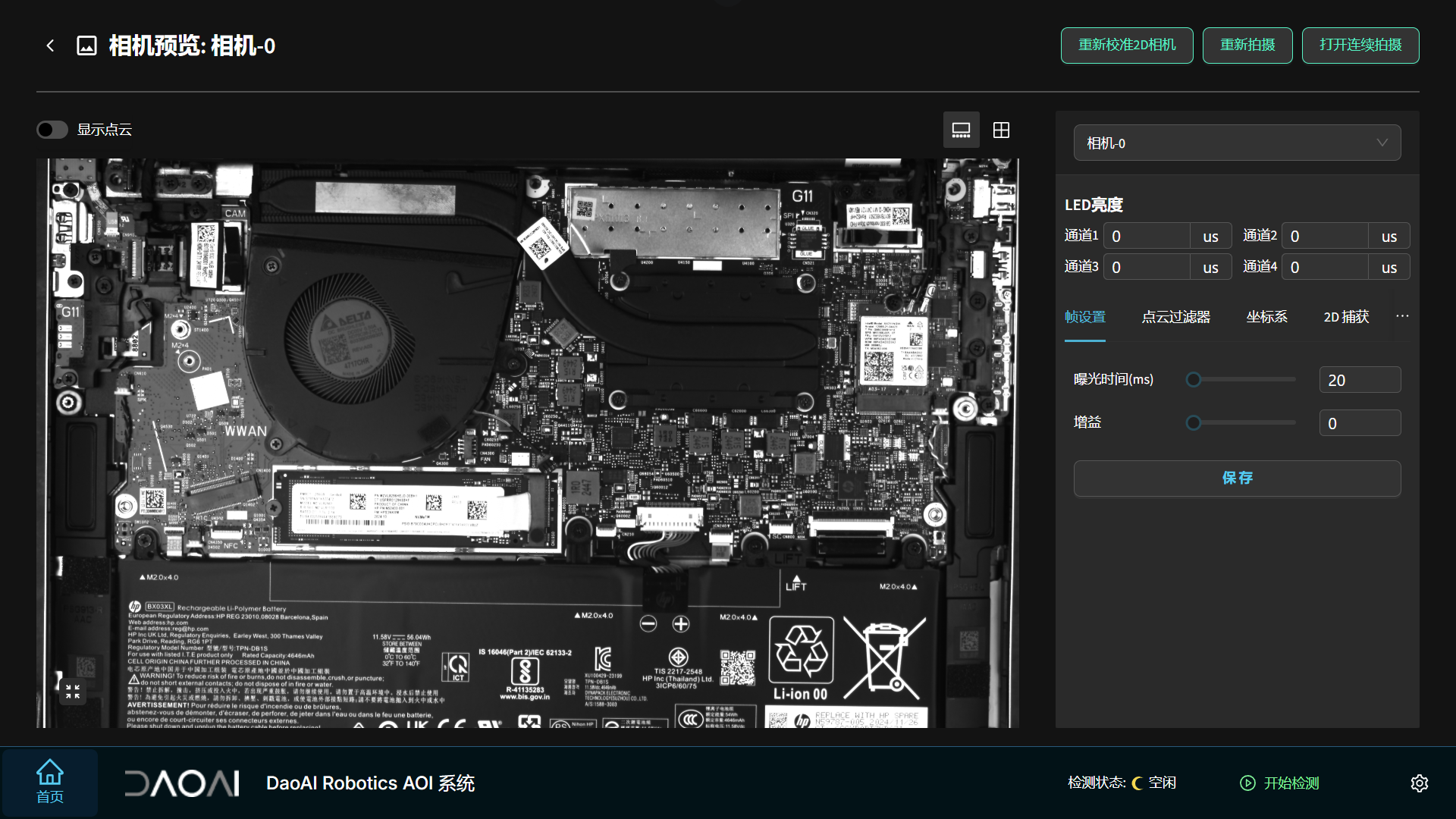1456x819 pixels.
Task: Click the 通道1 LED brightness input field
Action: tap(1145, 237)
